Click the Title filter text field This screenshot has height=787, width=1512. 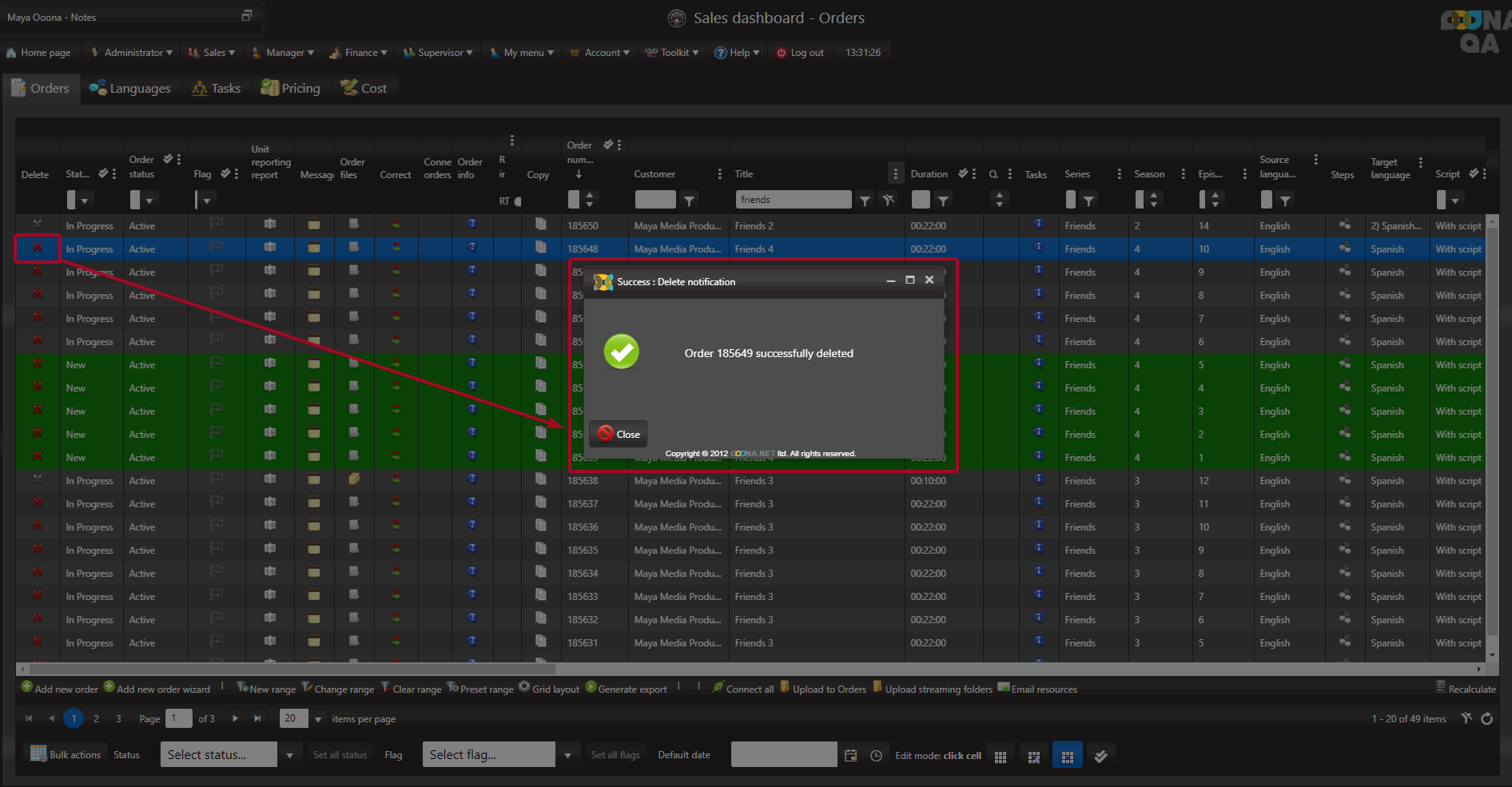coord(793,200)
